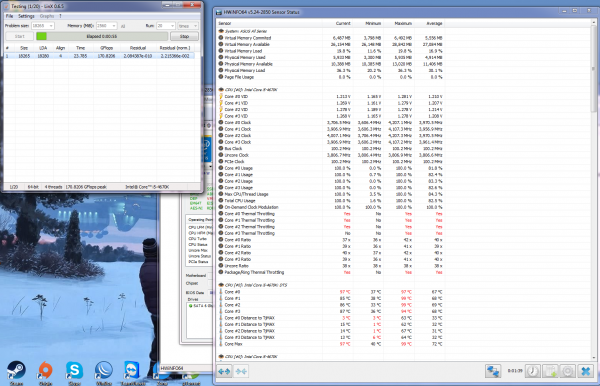Click the LinX Stop button

pyautogui.click(x=184, y=36)
